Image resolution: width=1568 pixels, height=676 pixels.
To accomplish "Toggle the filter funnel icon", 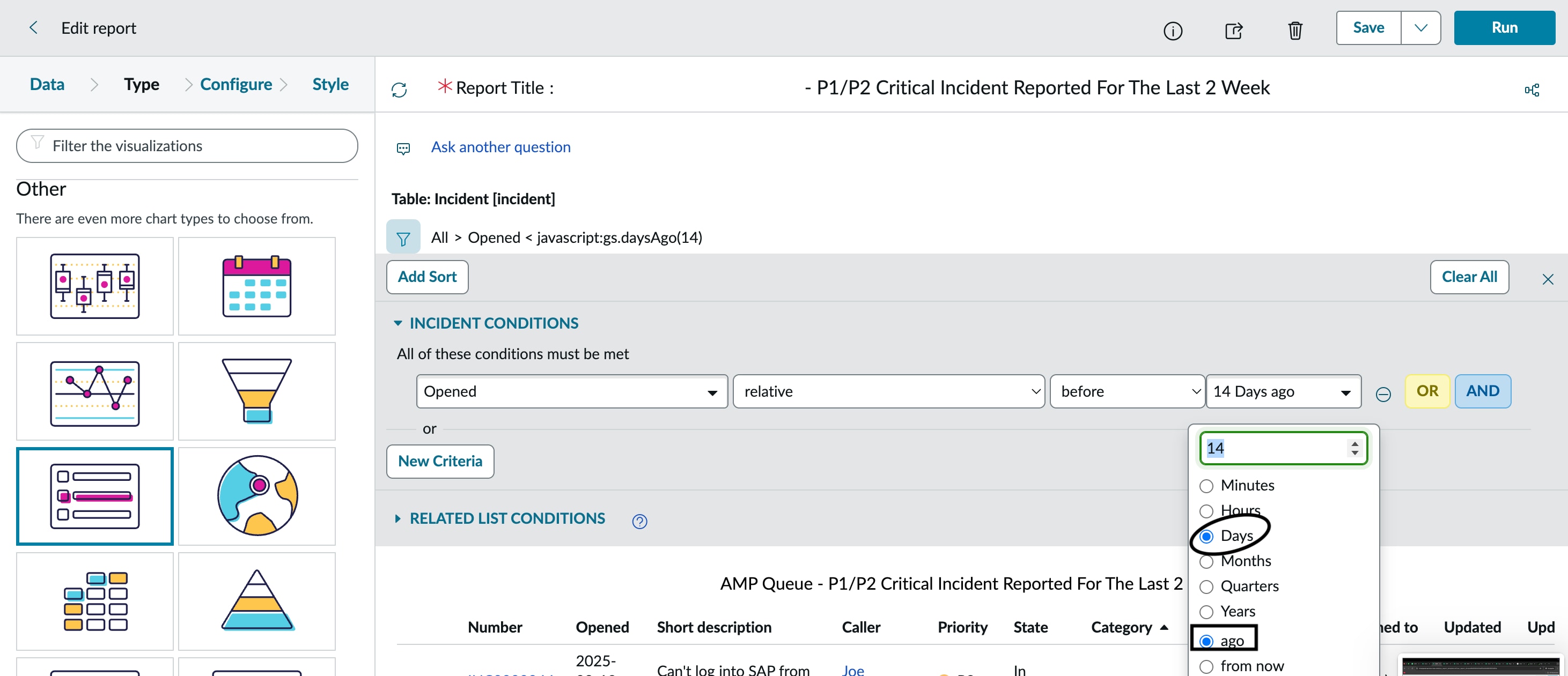I will click(403, 238).
